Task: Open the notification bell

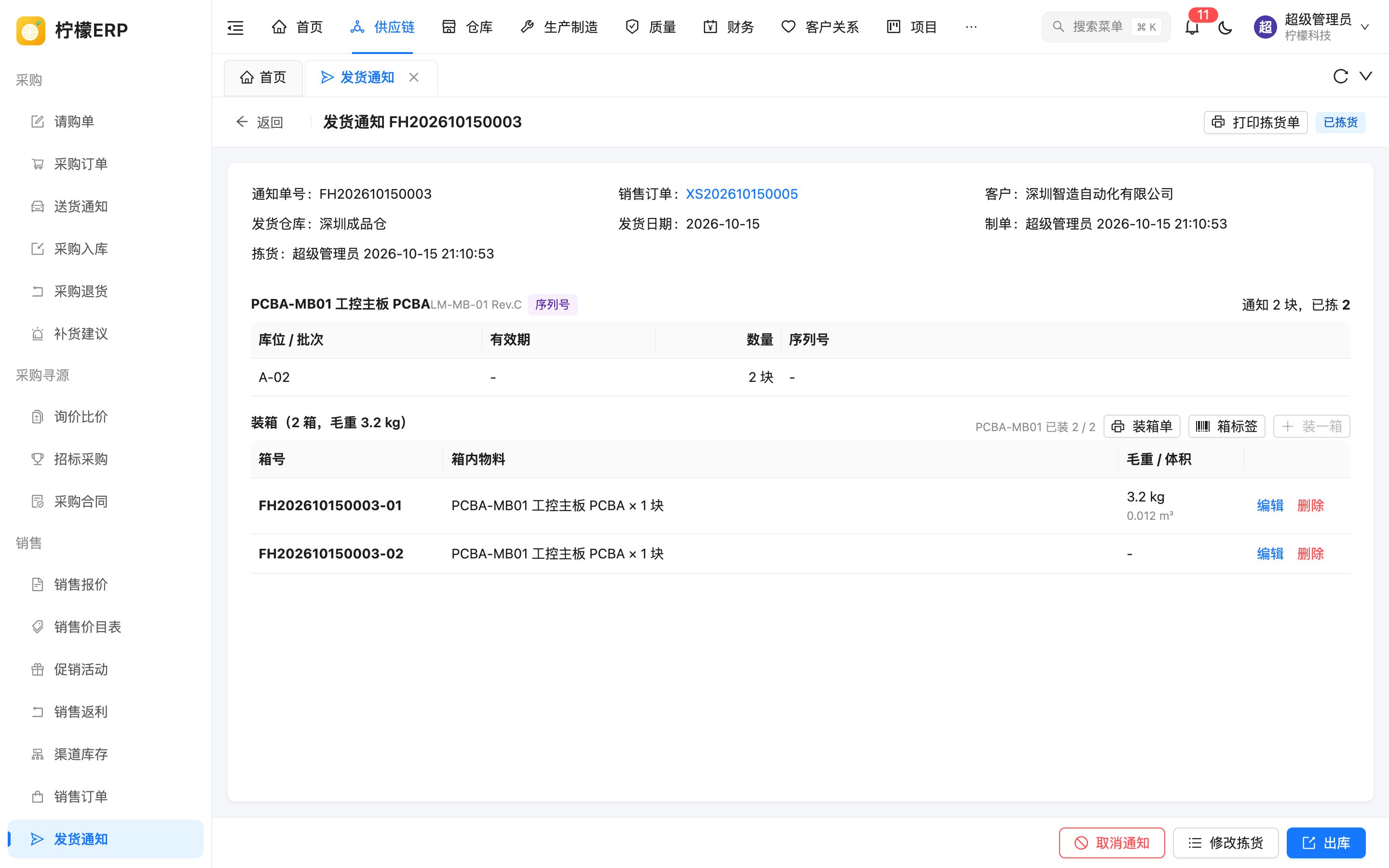Action: coord(1192,27)
